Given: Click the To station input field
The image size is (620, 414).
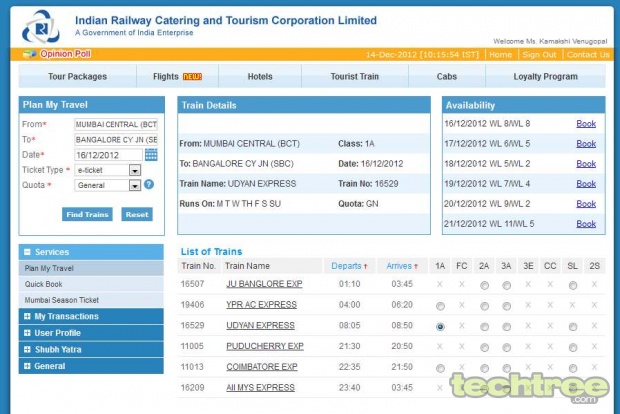Looking at the screenshot, I should 116,140.
